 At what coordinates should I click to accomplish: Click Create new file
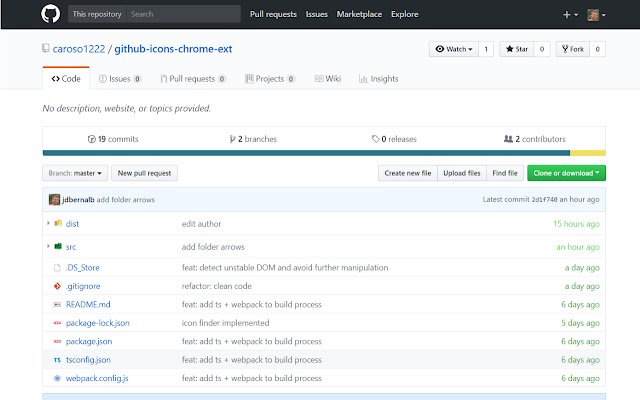click(408, 173)
